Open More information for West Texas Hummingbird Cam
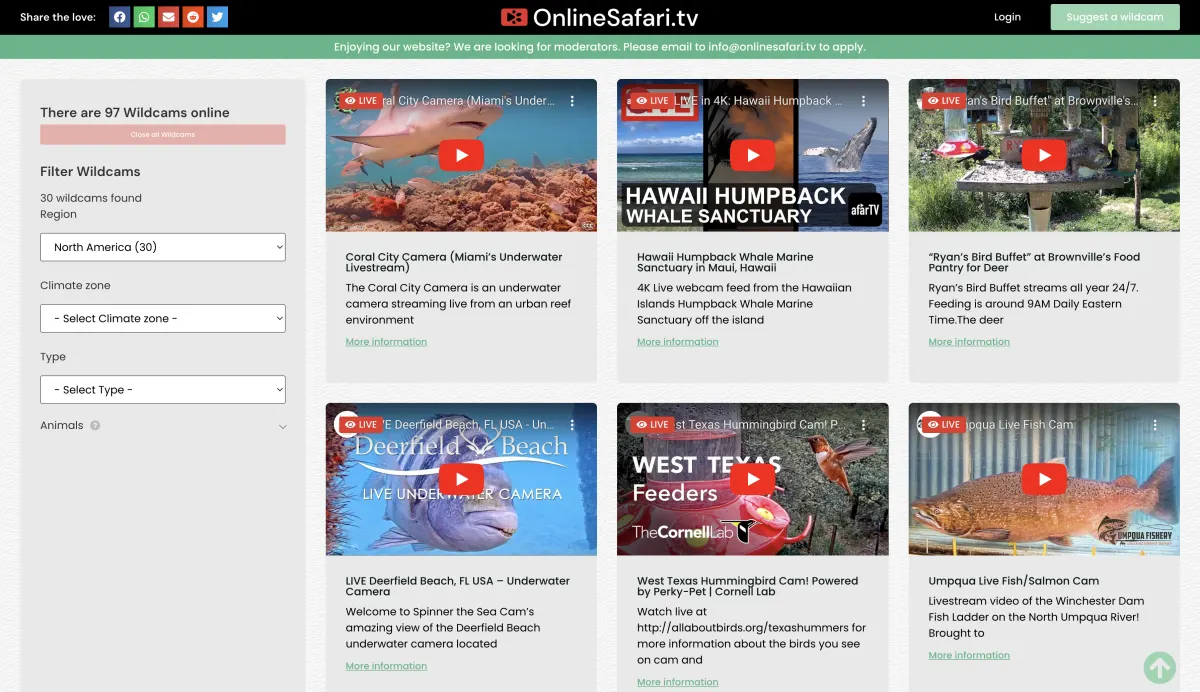The image size is (1200, 692). [x=678, y=682]
